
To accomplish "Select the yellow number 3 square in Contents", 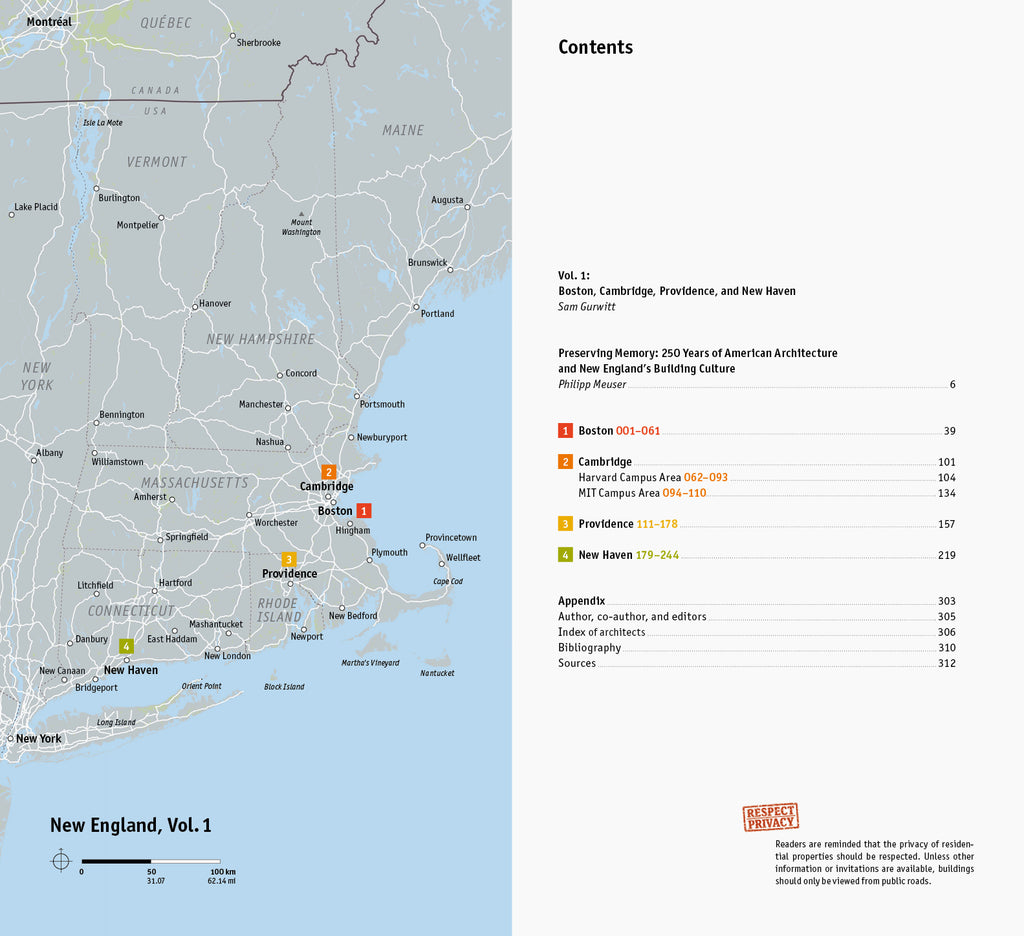I will pyautogui.click(x=565, y=524).
